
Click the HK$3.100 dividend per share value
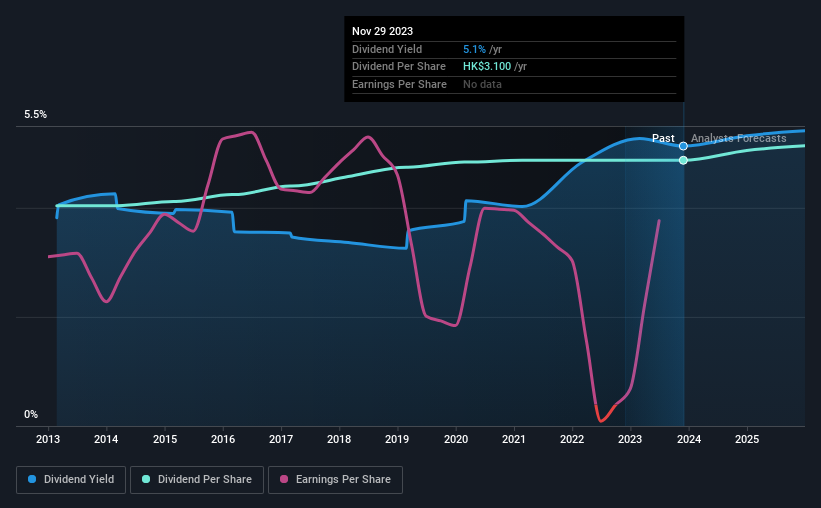pos(487,67)
